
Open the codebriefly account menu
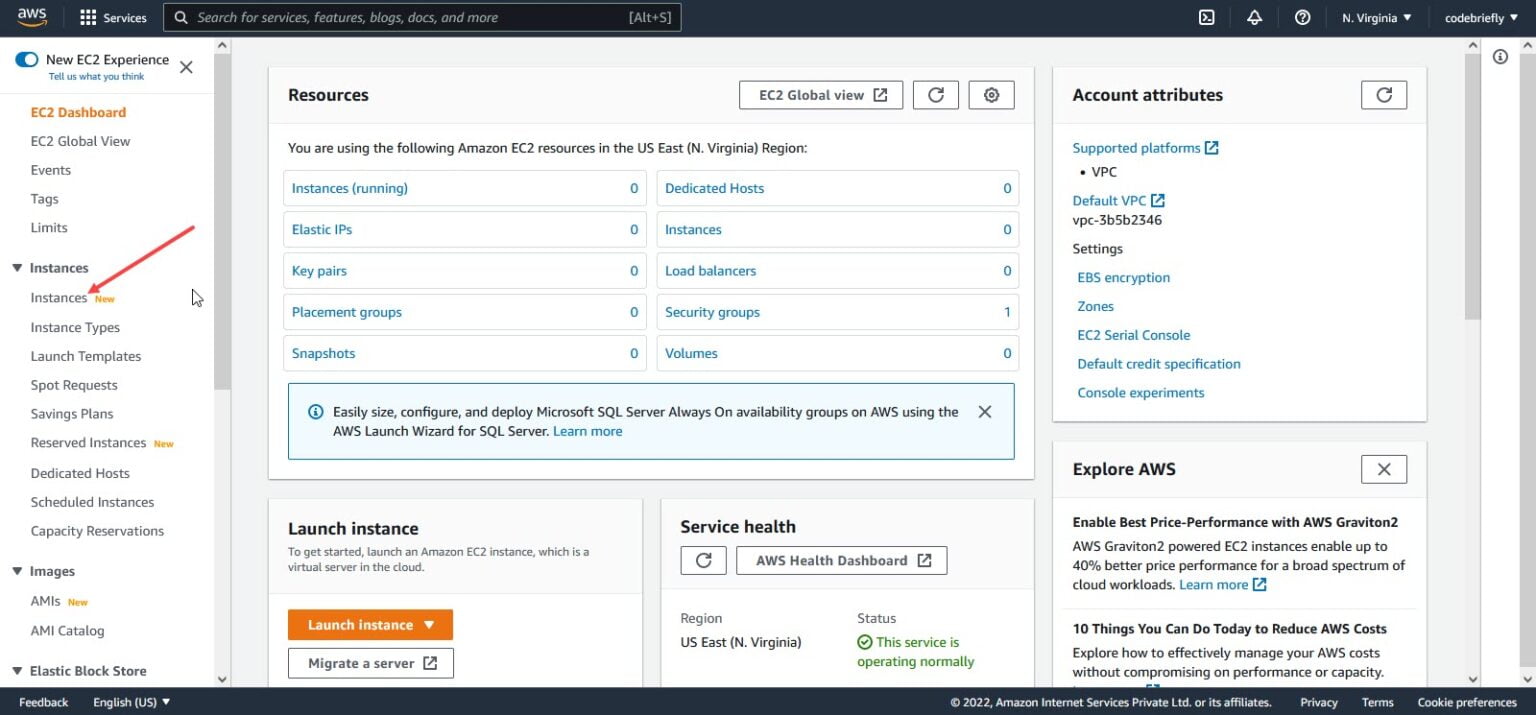pyautogui.click(x=1479, y=17)
